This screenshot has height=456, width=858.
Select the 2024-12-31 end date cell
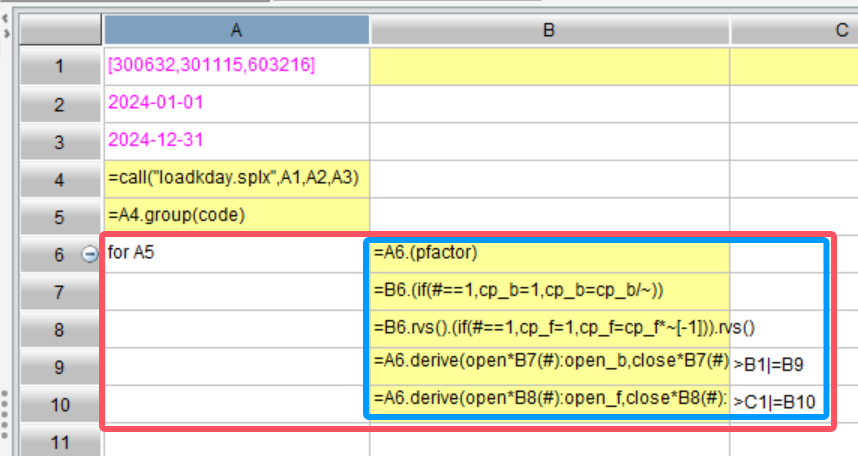[235, 140]
